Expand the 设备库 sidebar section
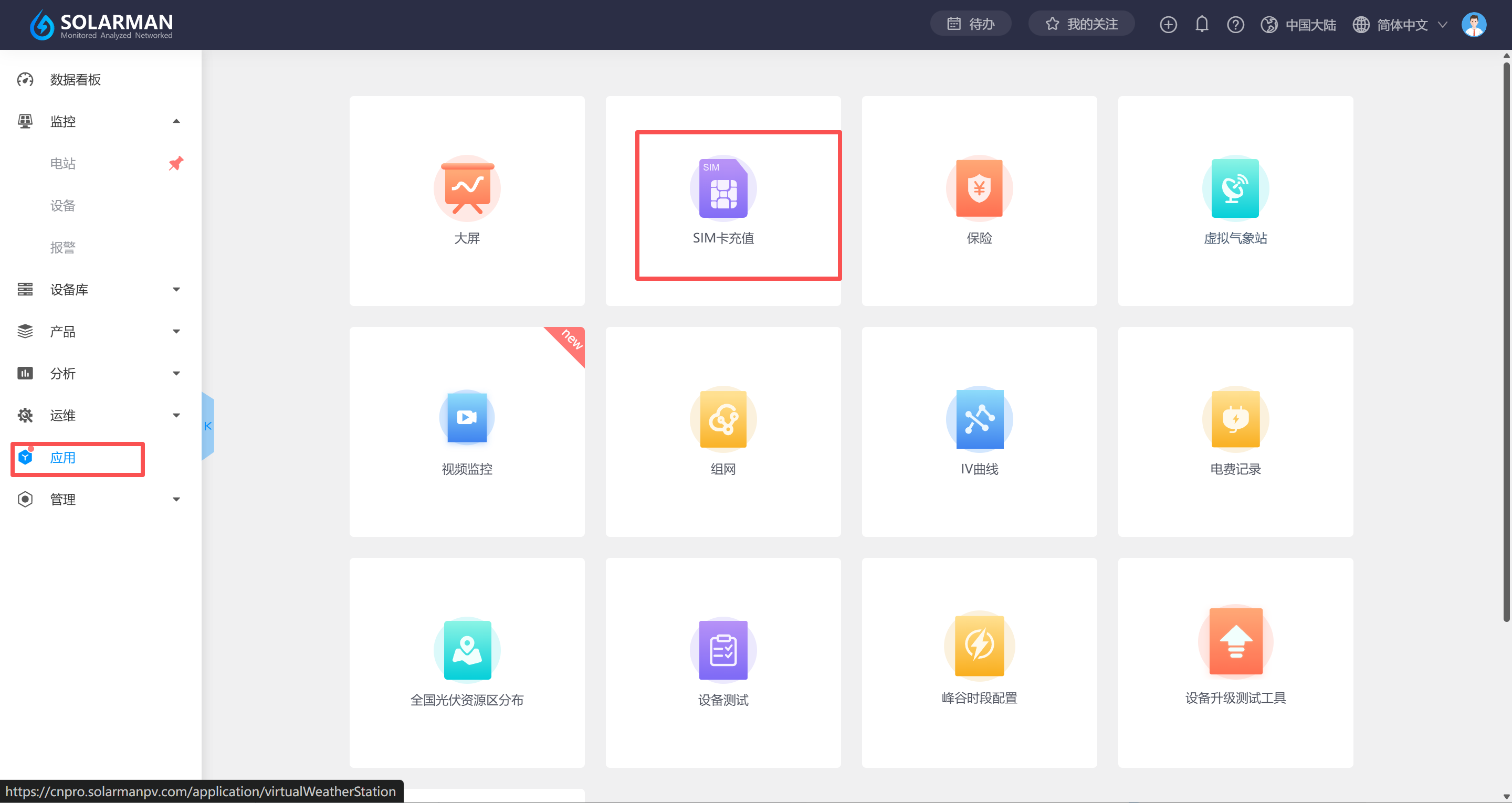Screen dimensions: 1512x803 176,289
